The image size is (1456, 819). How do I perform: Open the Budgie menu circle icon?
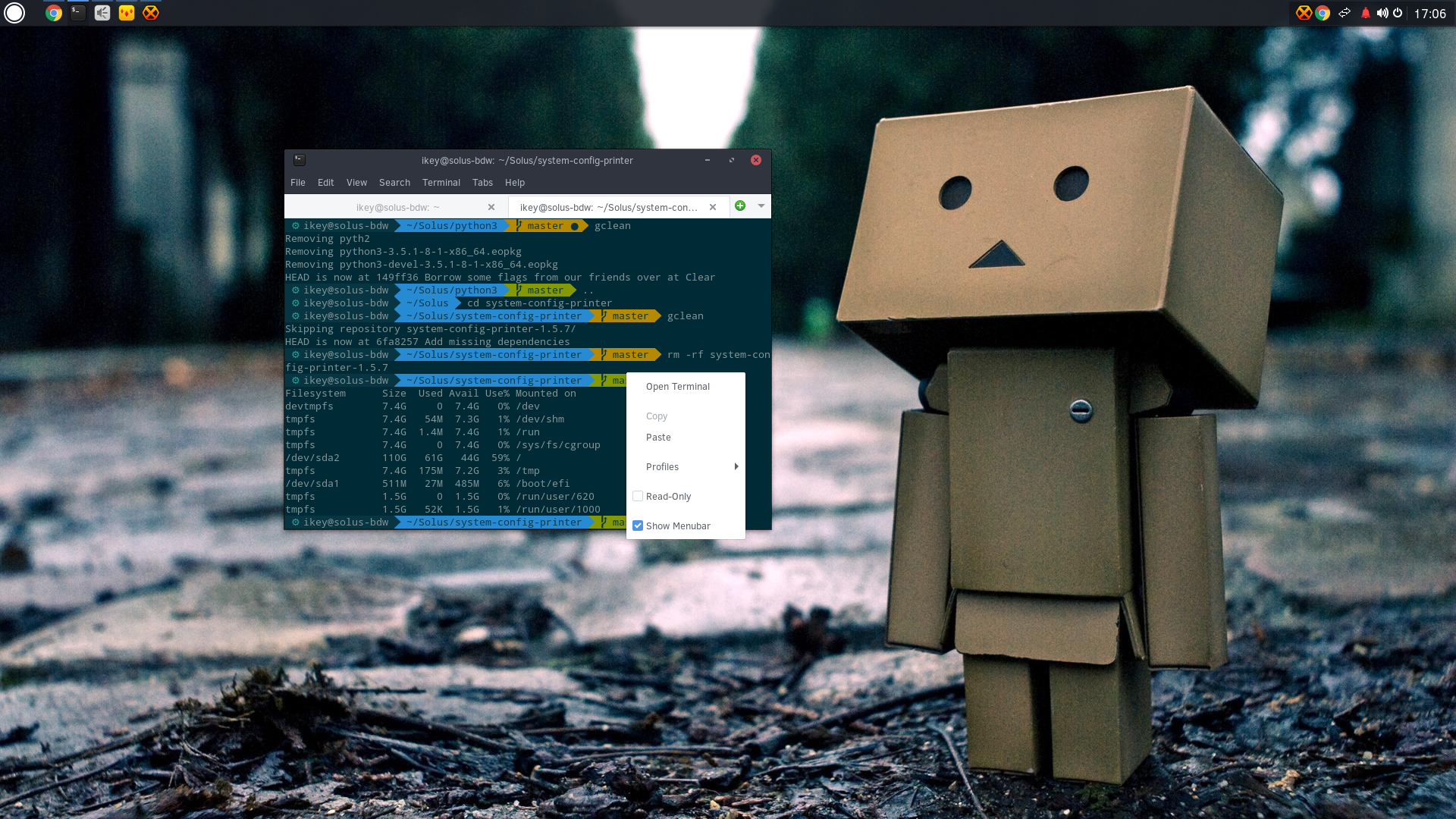(14, 13)
